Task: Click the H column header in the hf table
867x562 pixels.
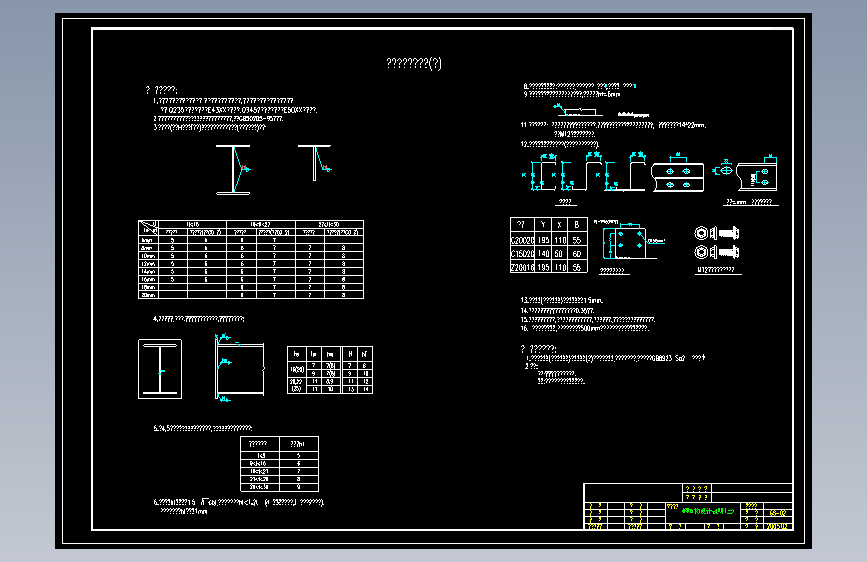Action: click(x=350, y=354)
